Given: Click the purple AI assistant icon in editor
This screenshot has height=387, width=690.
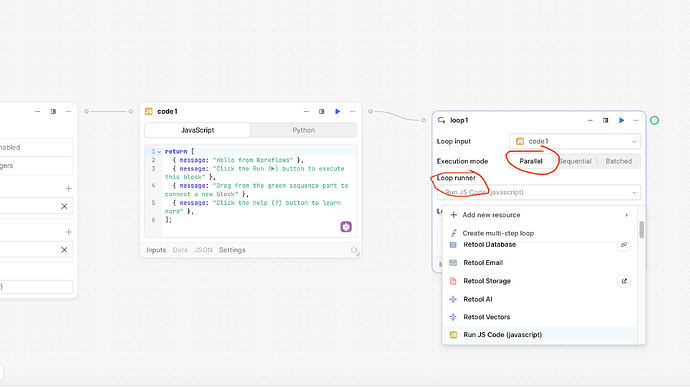Looking at the screenshot, I should click(x=346, y=226).
